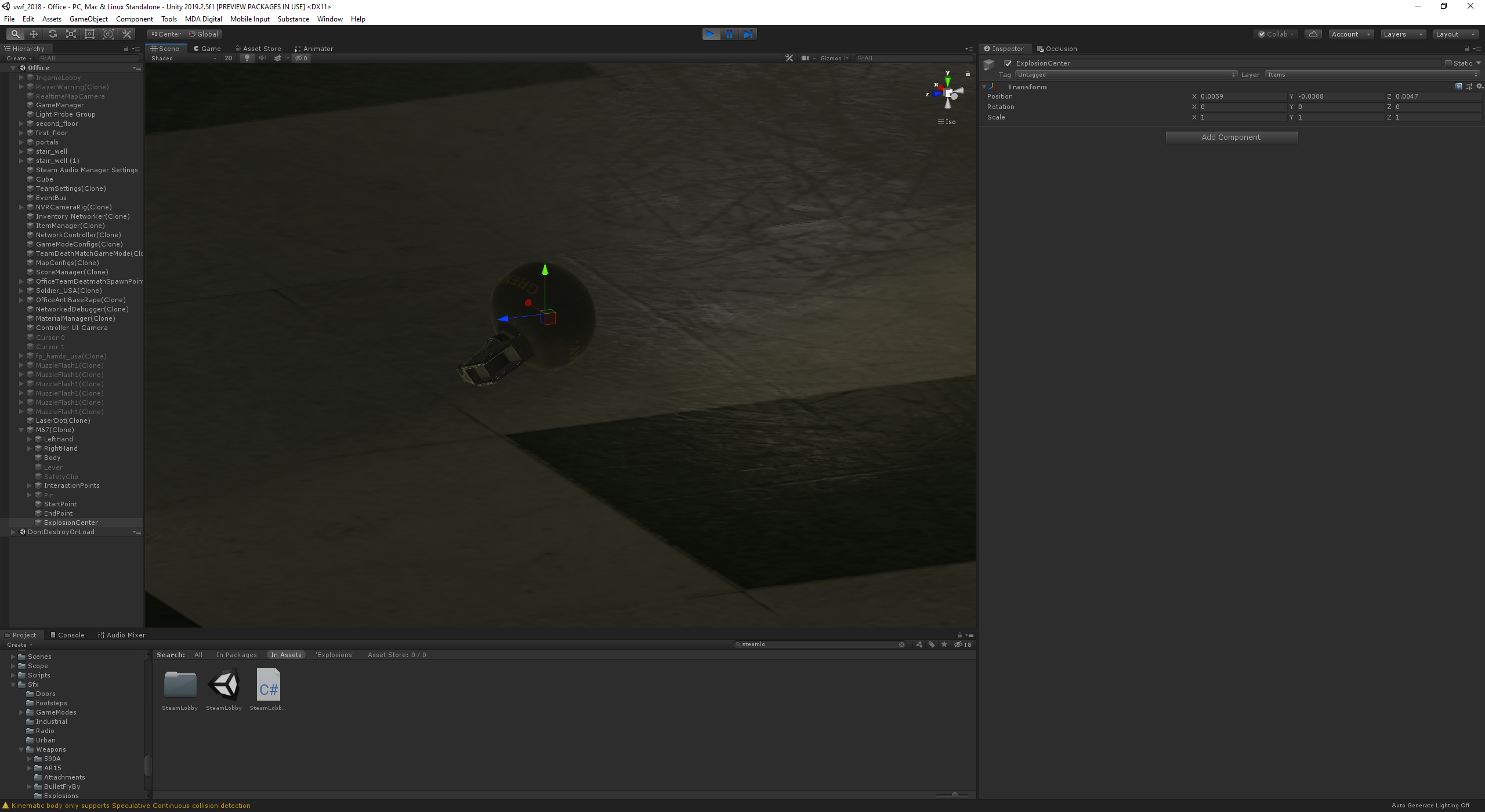Click the custom editor tools icon
The width and height of the screenshot is (1485, 812).
point(127,34)
